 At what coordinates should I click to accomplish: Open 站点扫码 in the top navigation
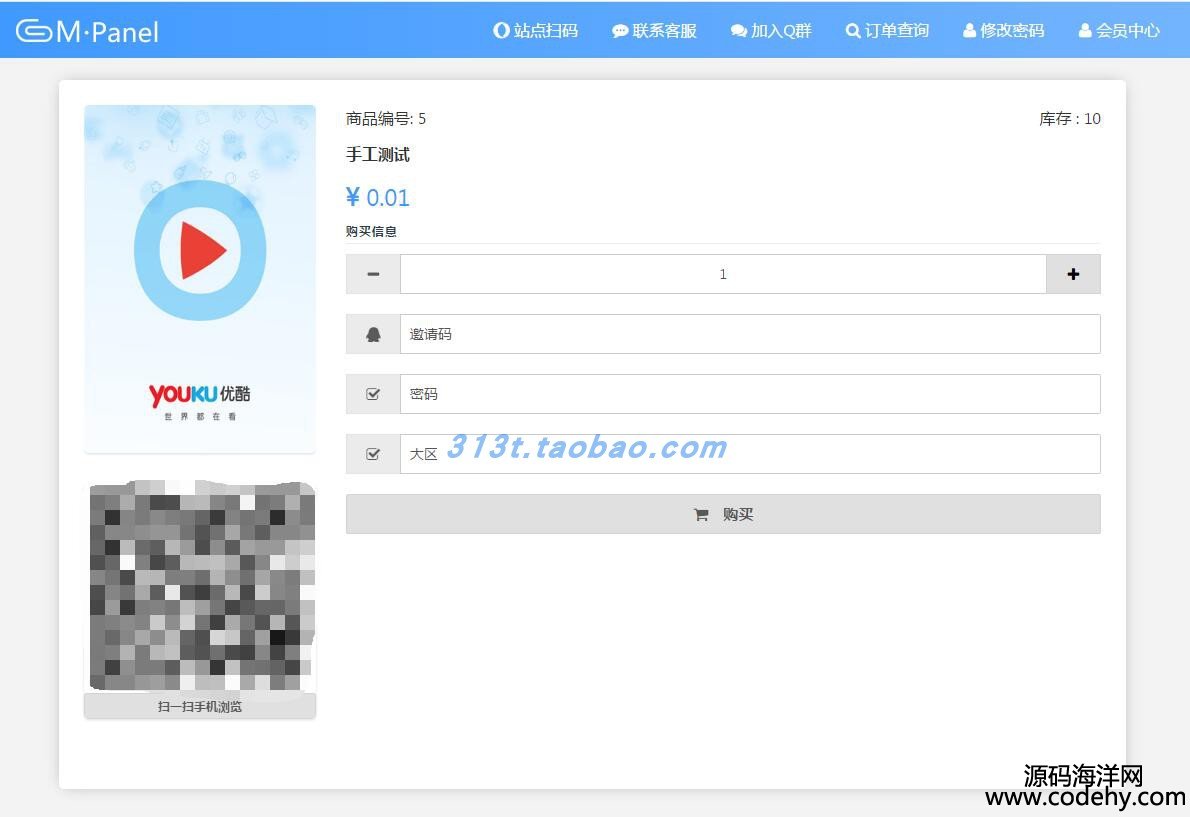tap(536, 31)
